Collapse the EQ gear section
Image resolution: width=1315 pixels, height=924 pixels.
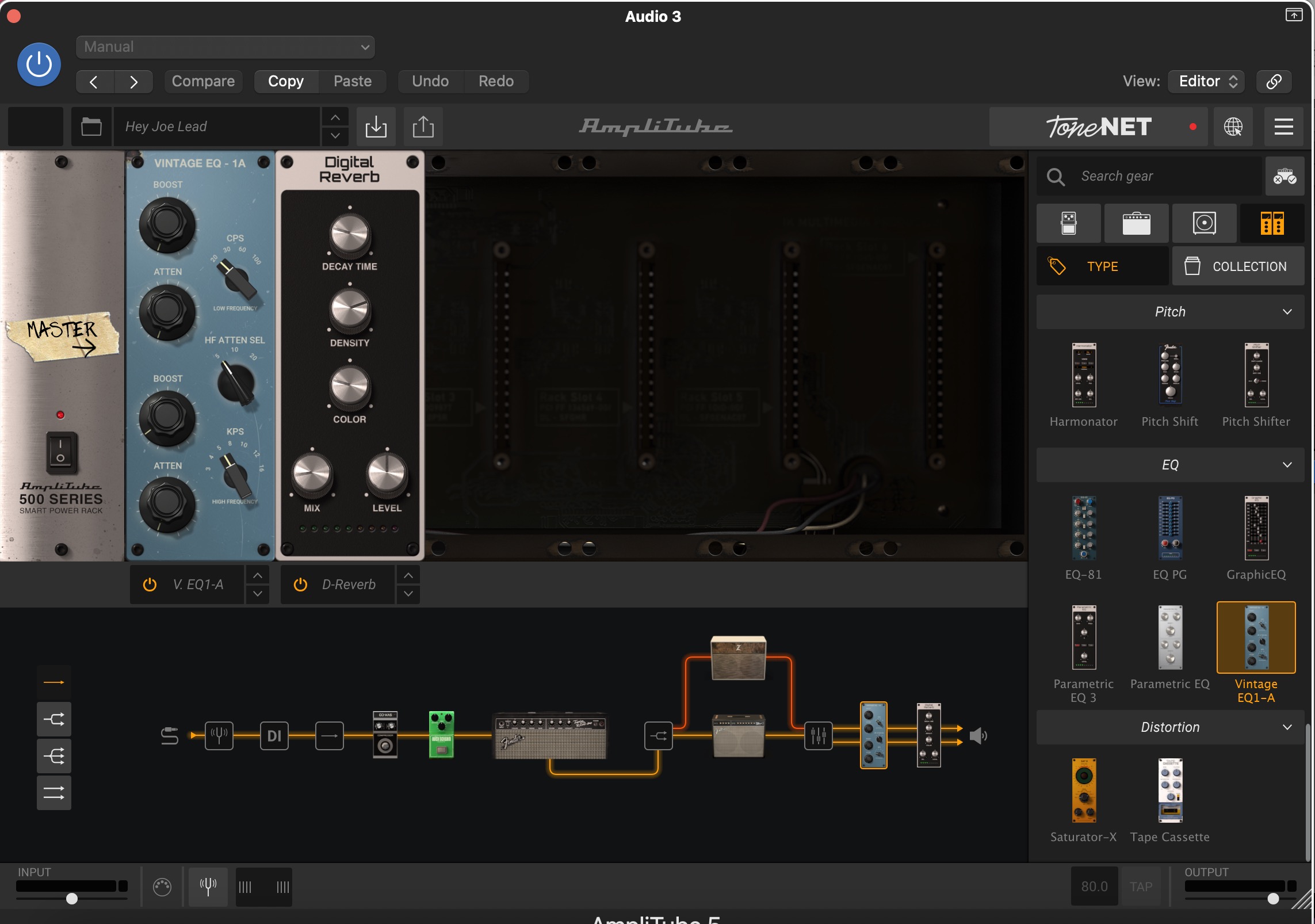(x=1170, y=465)
